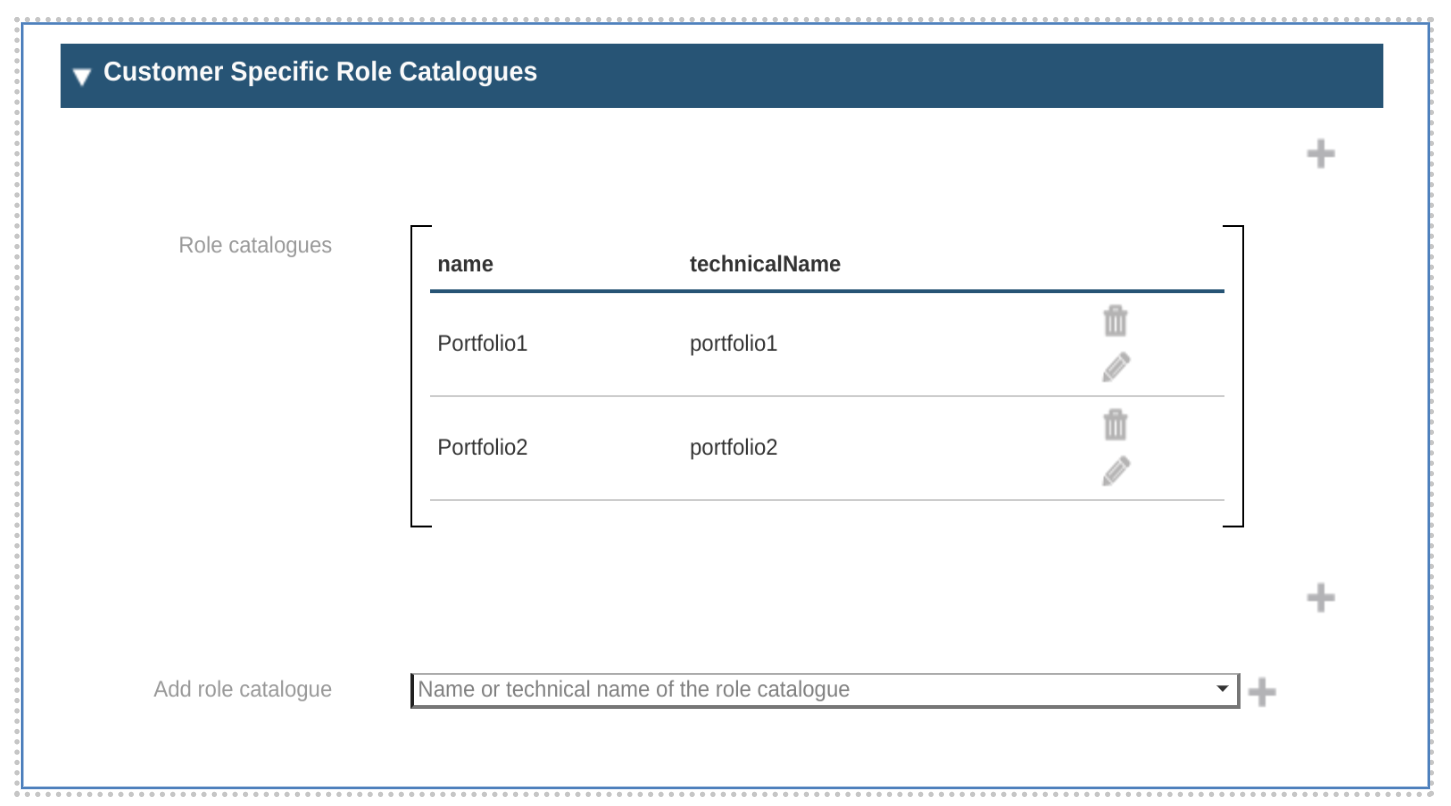This screenshot has width=1451, height=806.
Task: Click the Role catalogues field label
Action: tap(253, 246)
